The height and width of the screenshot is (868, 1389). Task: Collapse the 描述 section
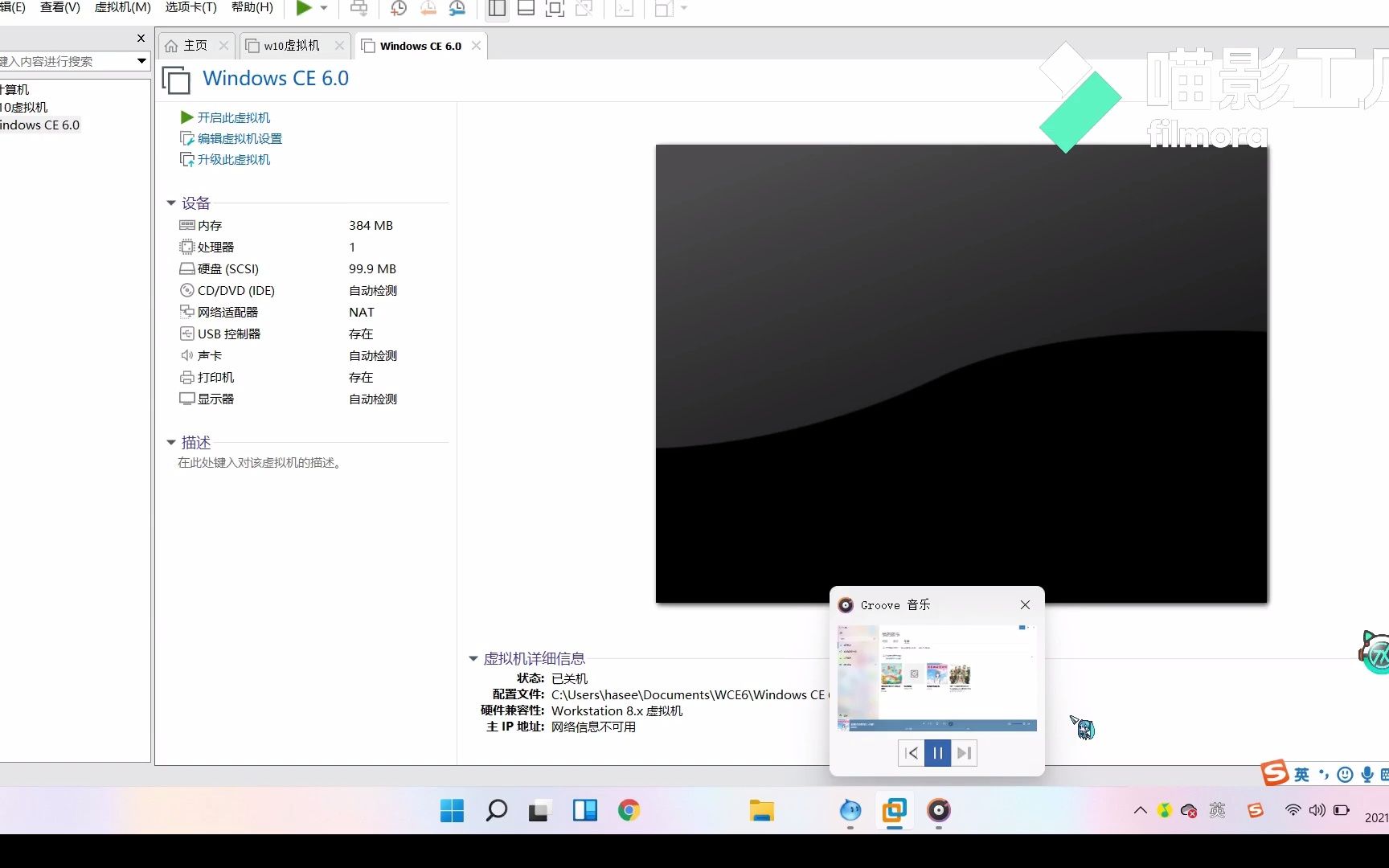[170, 442]
